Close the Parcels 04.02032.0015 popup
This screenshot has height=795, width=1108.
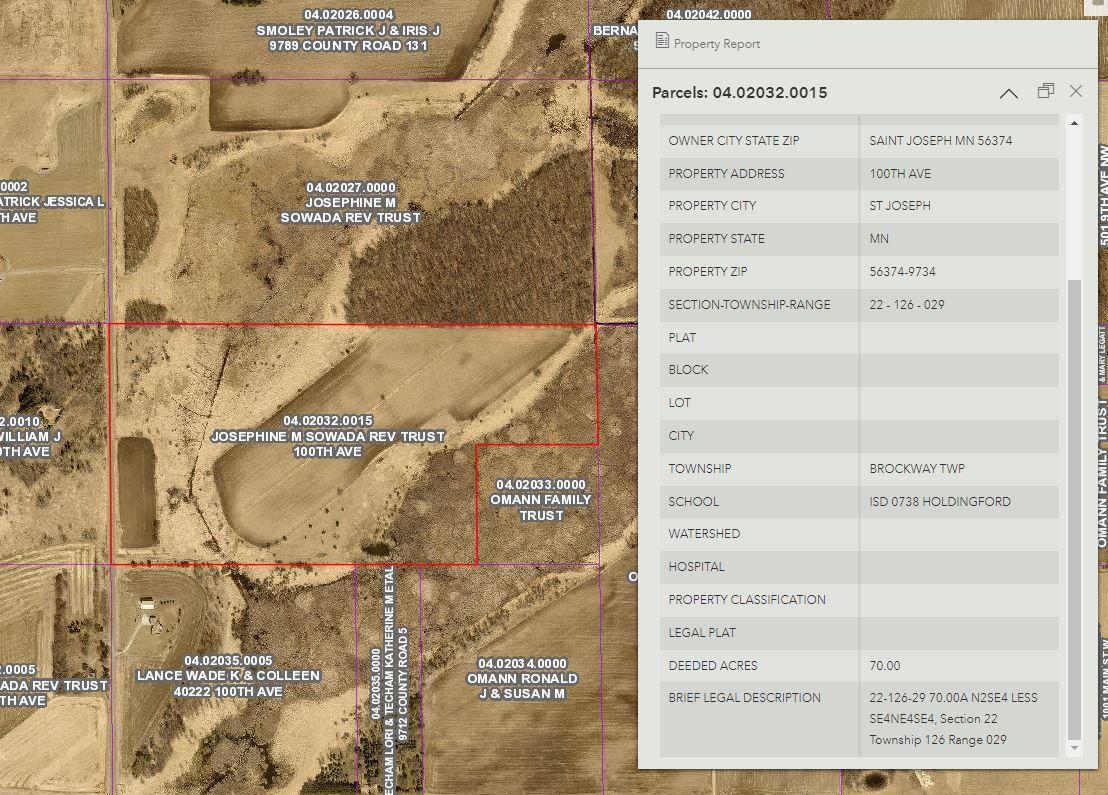pos(1076,91)
